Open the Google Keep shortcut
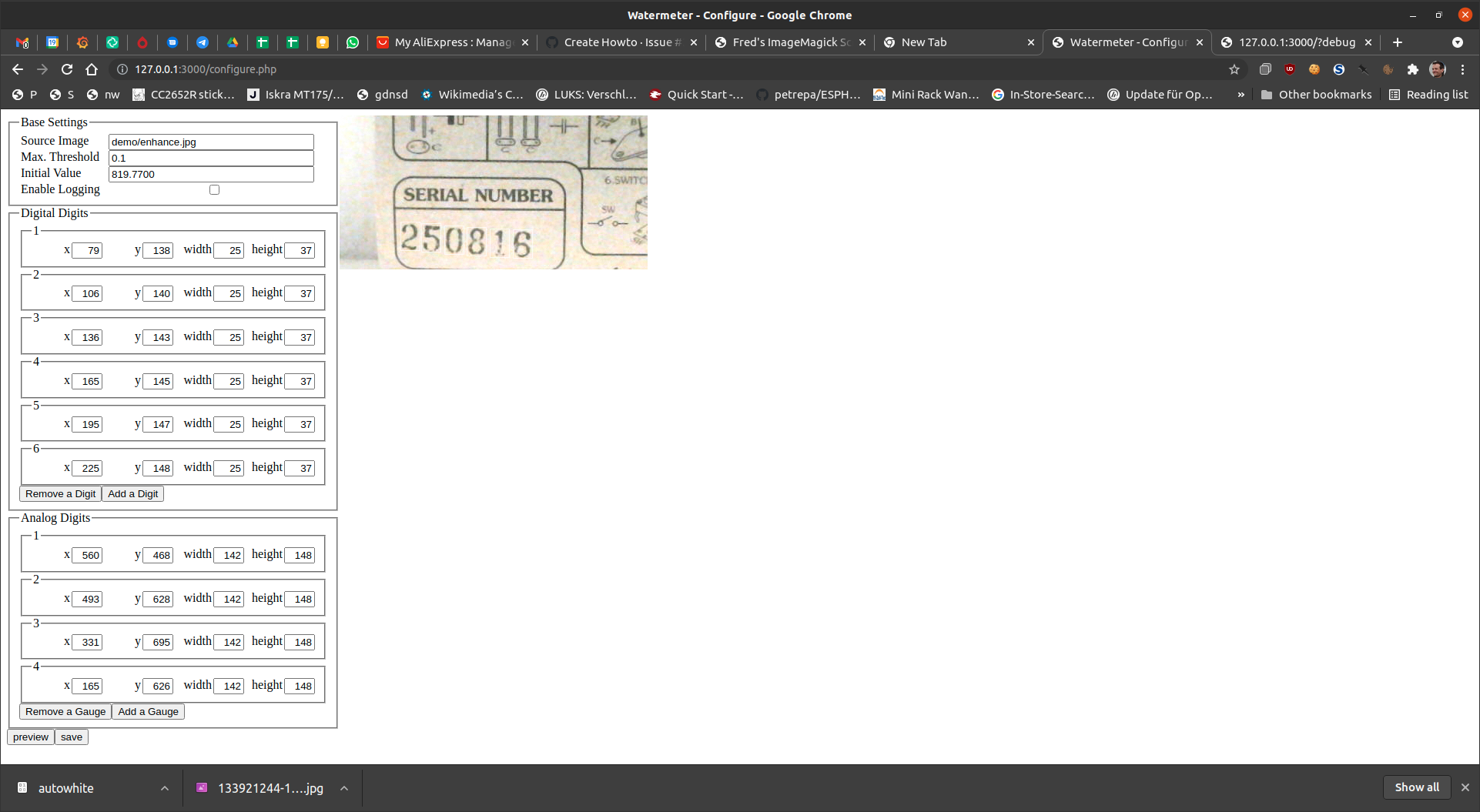 pos(323,43)
